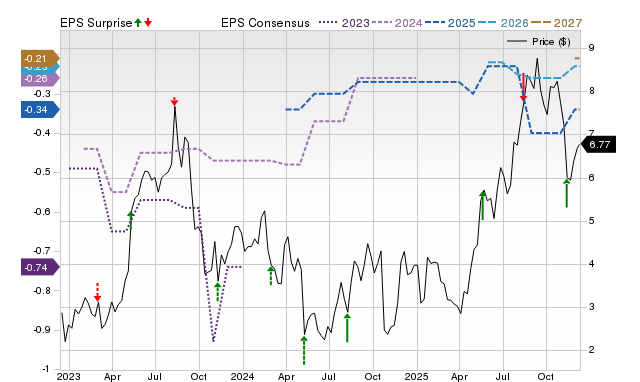Image resolution: width=640 pixels, height=382 pixels.
Task: Toggle the 2025 consensus legend entry
Action: 450,23
